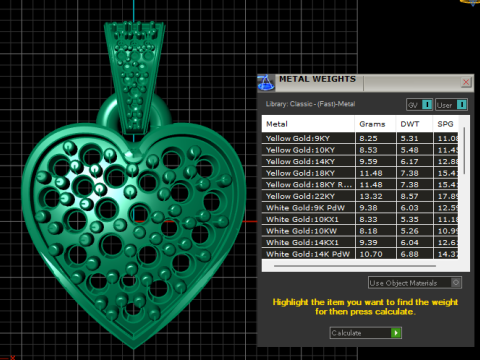The height and width of the screenshot is (360, 480).
Task: Click the DWT column header
Action: [x=414, y=124]
